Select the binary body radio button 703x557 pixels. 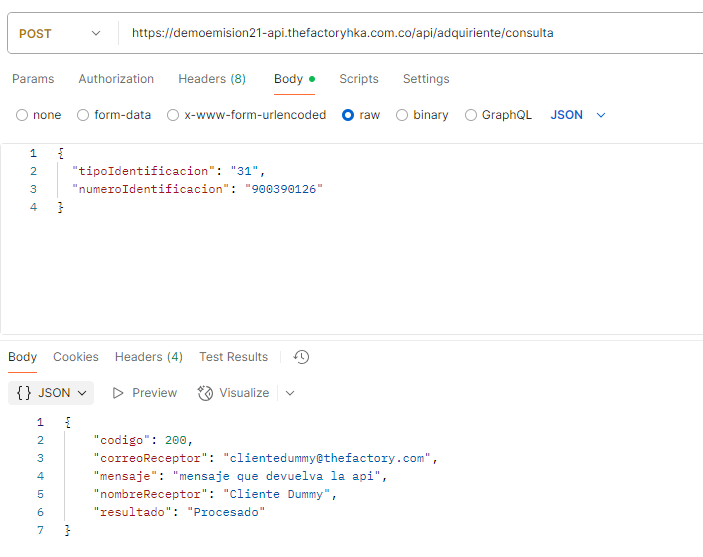402,115
